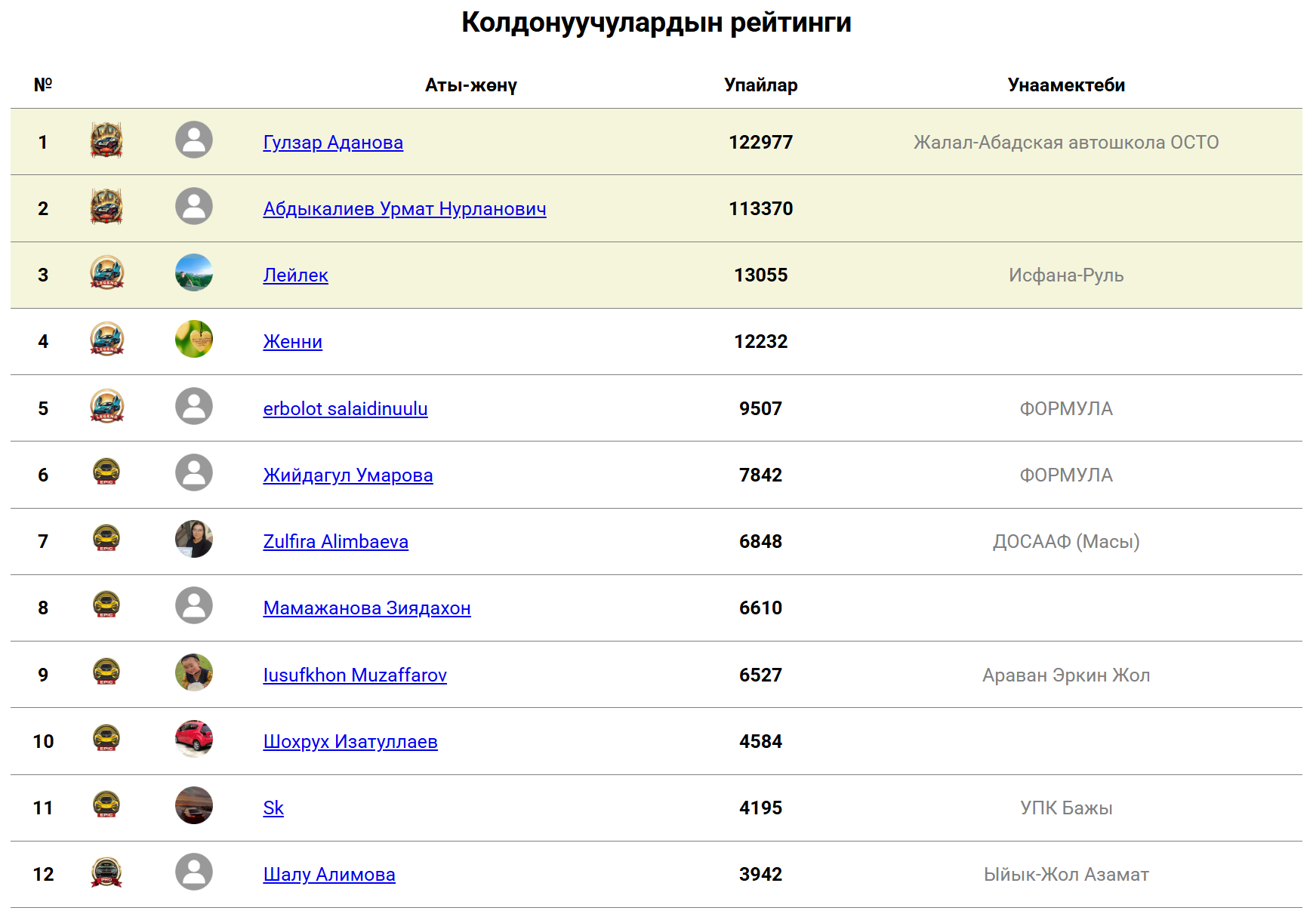Open Абдыкалиев Урмат Нурланович profile link
This screenshot has height=920, width=1316.
click(404, 209)
